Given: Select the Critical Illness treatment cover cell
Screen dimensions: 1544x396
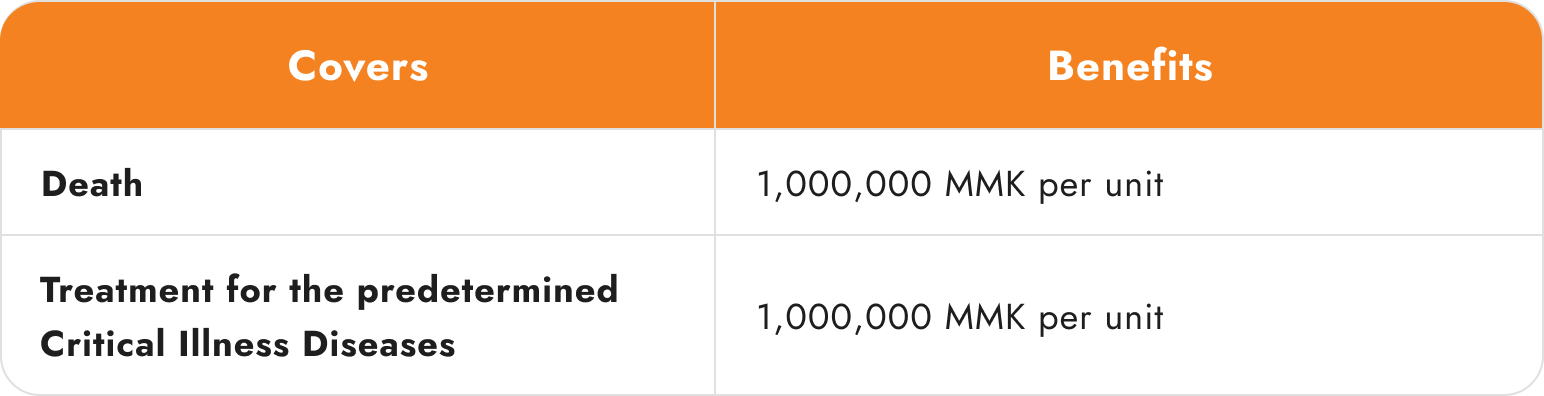Looking at the screenshot, I should (x=358, y=316).
